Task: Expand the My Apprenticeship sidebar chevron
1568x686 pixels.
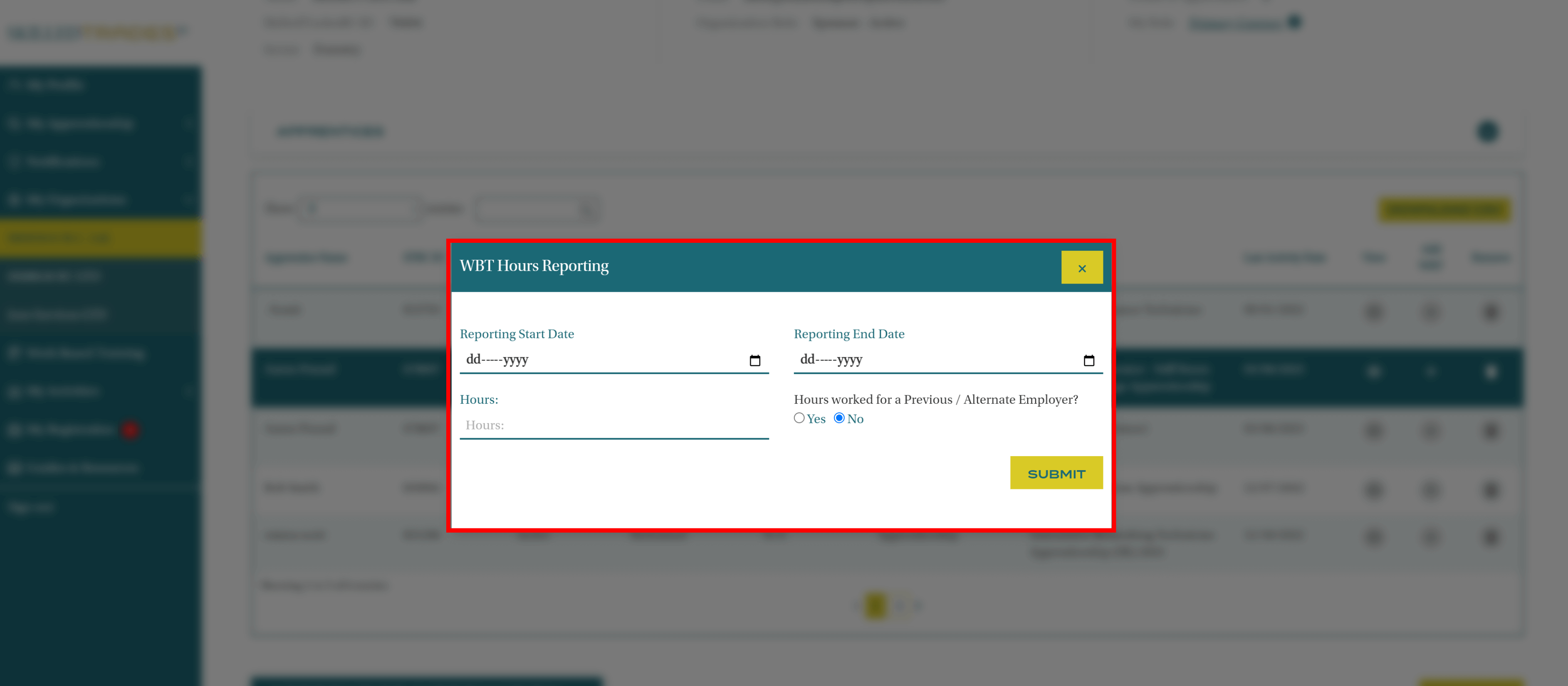Action: tap(189, 123)
